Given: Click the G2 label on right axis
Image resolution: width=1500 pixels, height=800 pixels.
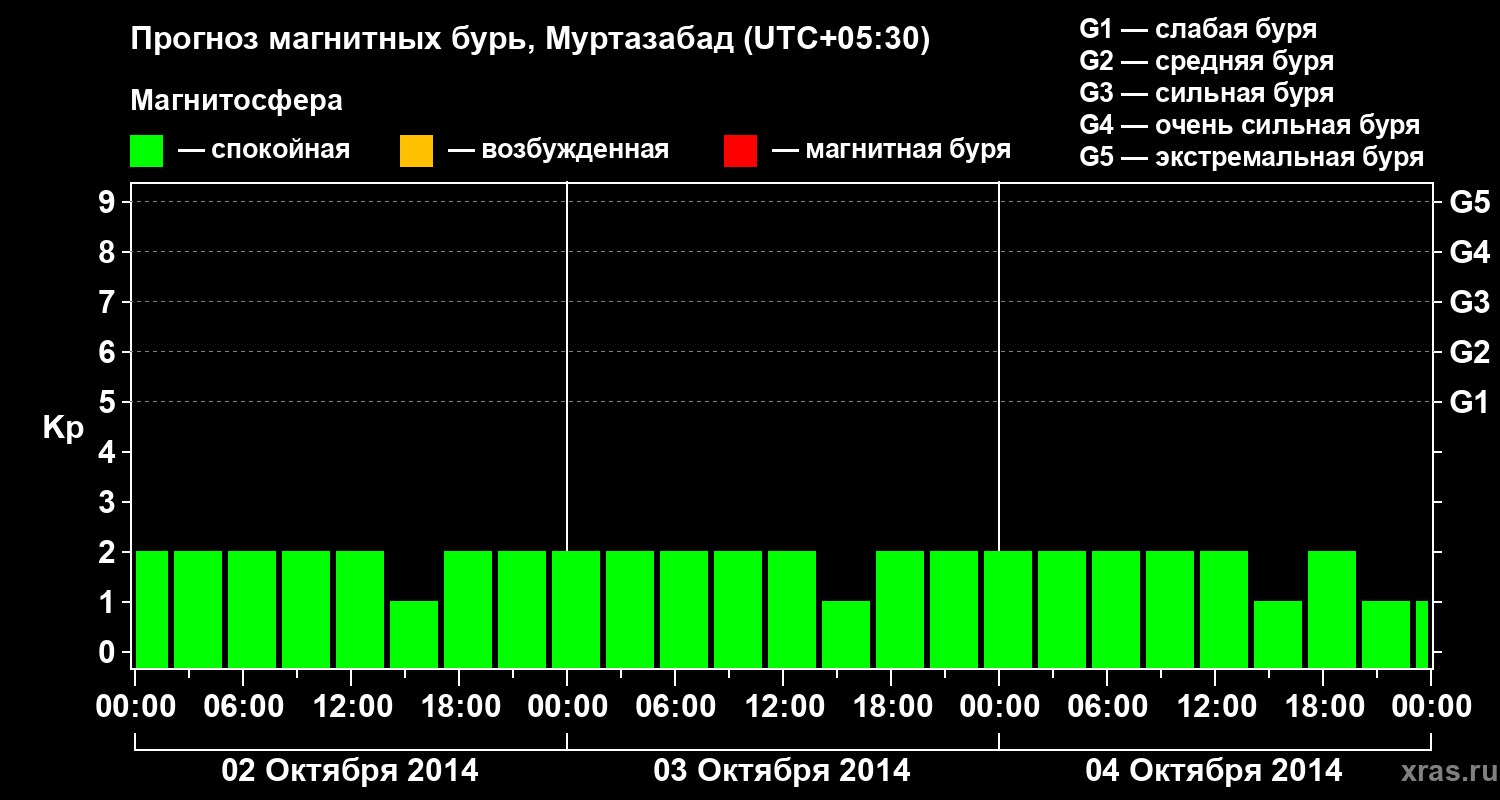Looking at the screenshot, I should click(1469, 352).
